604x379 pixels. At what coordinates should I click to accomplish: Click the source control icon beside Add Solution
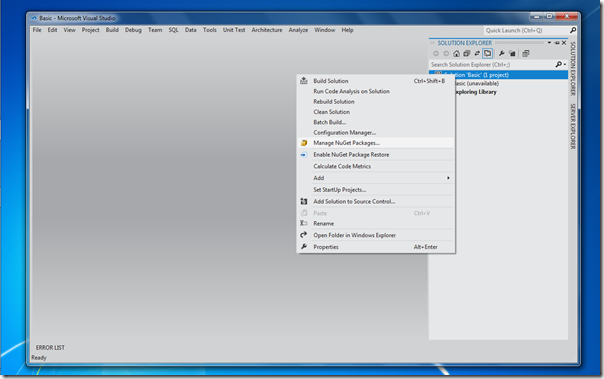click(x=304, y=201)
